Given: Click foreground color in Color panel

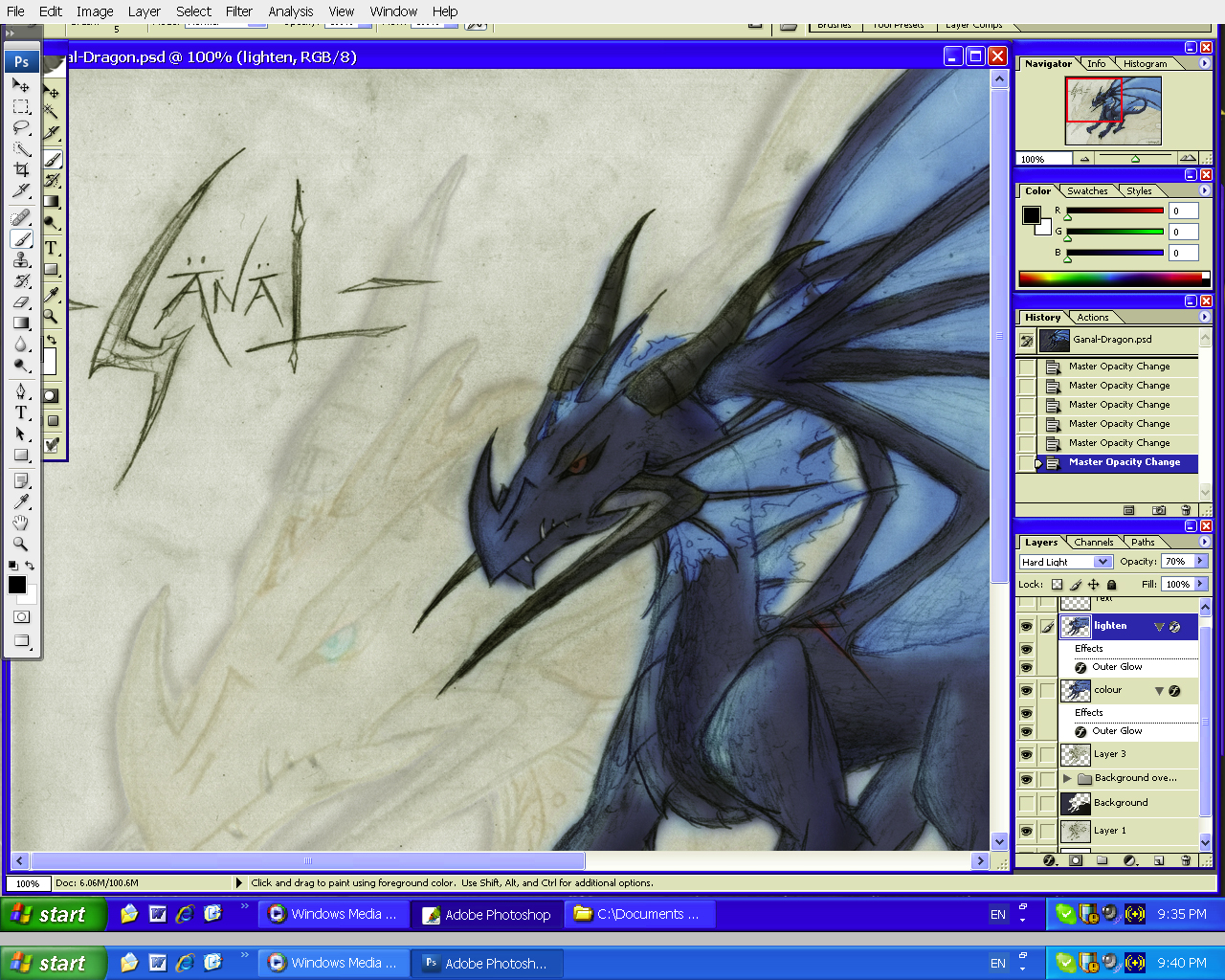Looking at the screenshot, I should [1031, 214].
